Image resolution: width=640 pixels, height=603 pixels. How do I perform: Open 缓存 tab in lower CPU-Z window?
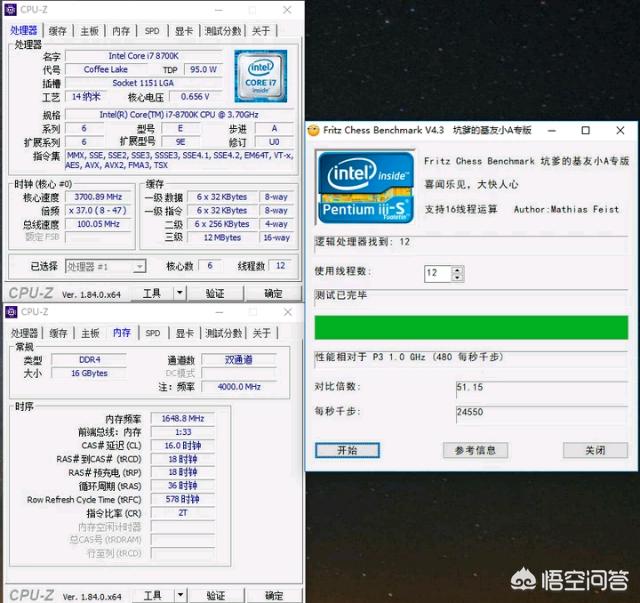pos(58,333)
